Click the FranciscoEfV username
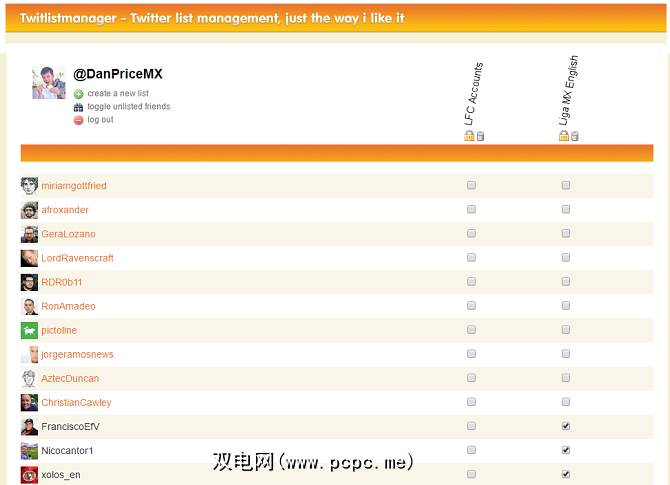 (x=71, y=426)
